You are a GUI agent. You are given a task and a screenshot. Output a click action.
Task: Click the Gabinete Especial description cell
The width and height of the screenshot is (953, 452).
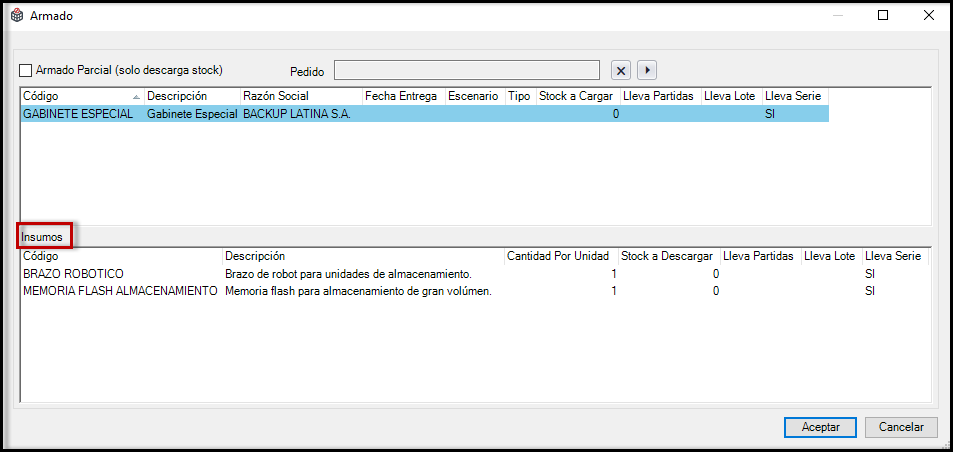192,114
